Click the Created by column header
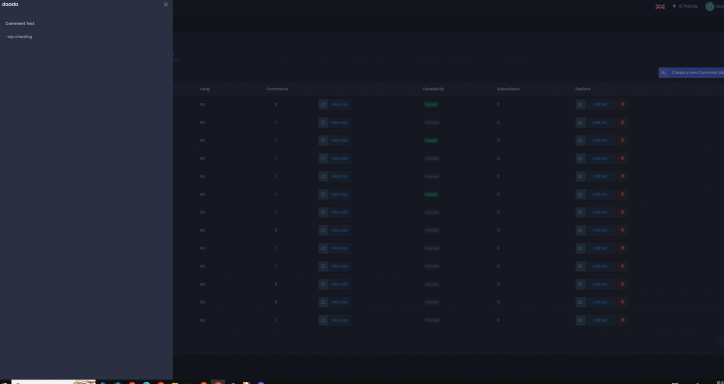The image size is (724, 384). click(x=433, y=89)
